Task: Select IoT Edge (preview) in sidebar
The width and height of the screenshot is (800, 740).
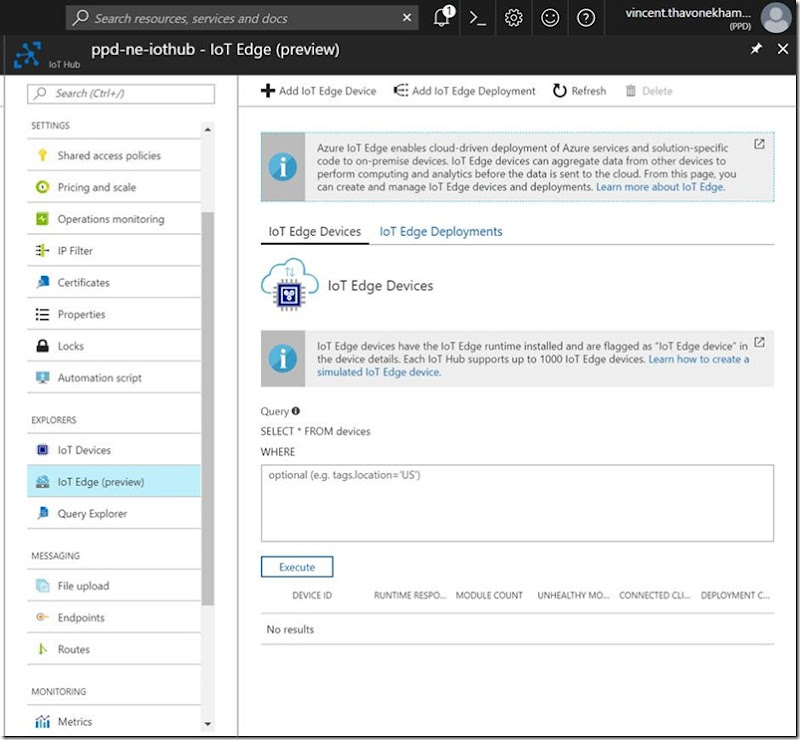Action: tap(114, 482)
